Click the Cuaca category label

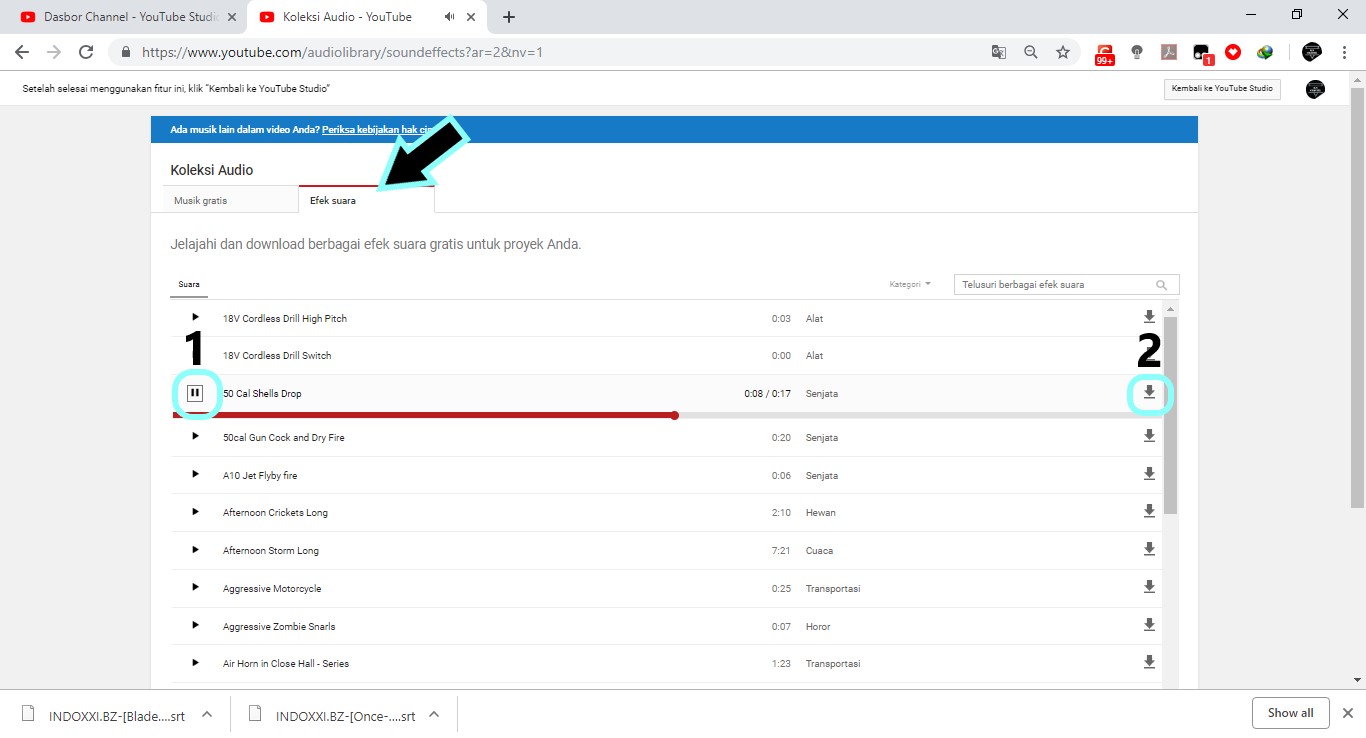click(819, 550)
